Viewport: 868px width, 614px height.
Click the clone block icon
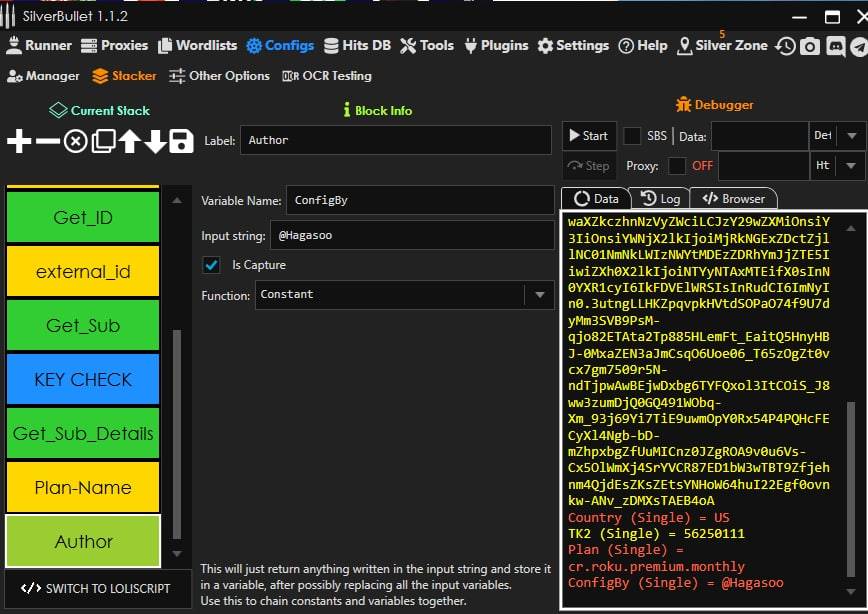click(102, 142)
